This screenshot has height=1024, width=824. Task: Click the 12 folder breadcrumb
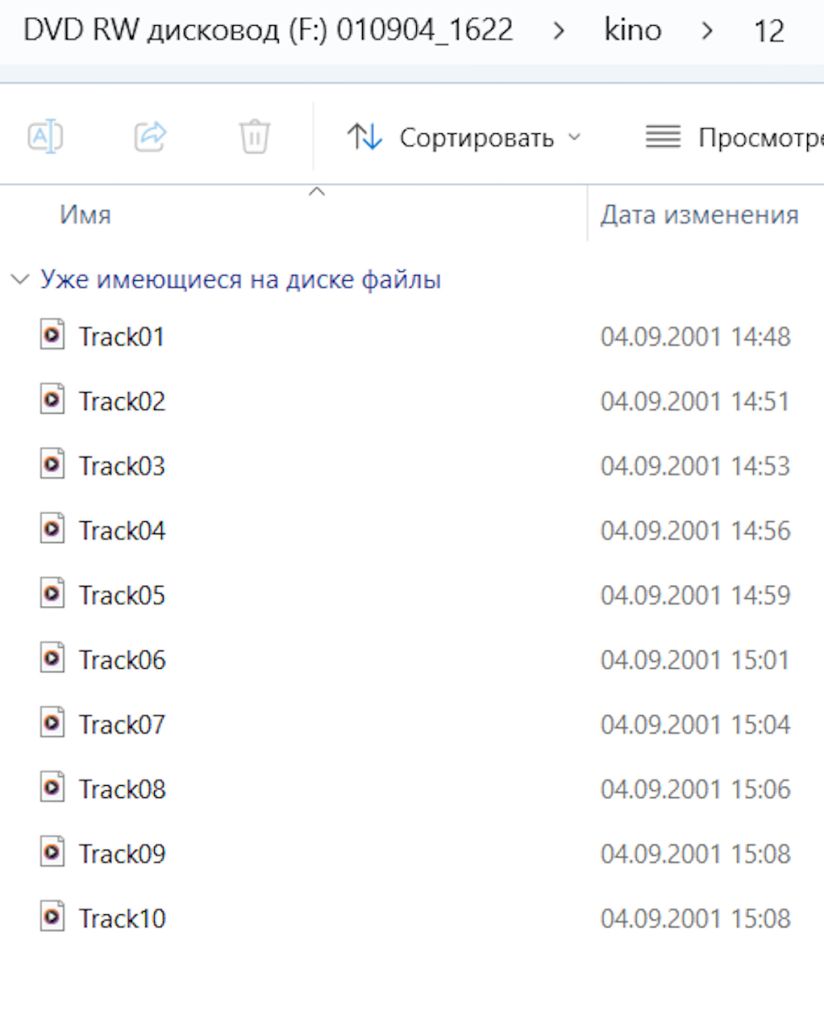769,31
